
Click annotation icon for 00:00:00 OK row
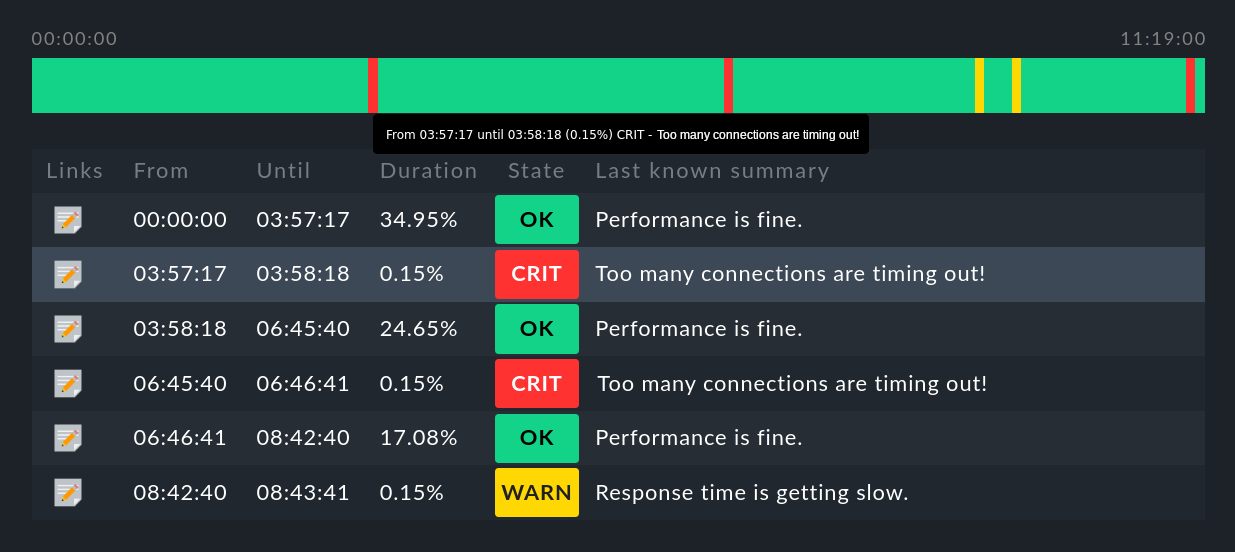click(x=68, y=220)
